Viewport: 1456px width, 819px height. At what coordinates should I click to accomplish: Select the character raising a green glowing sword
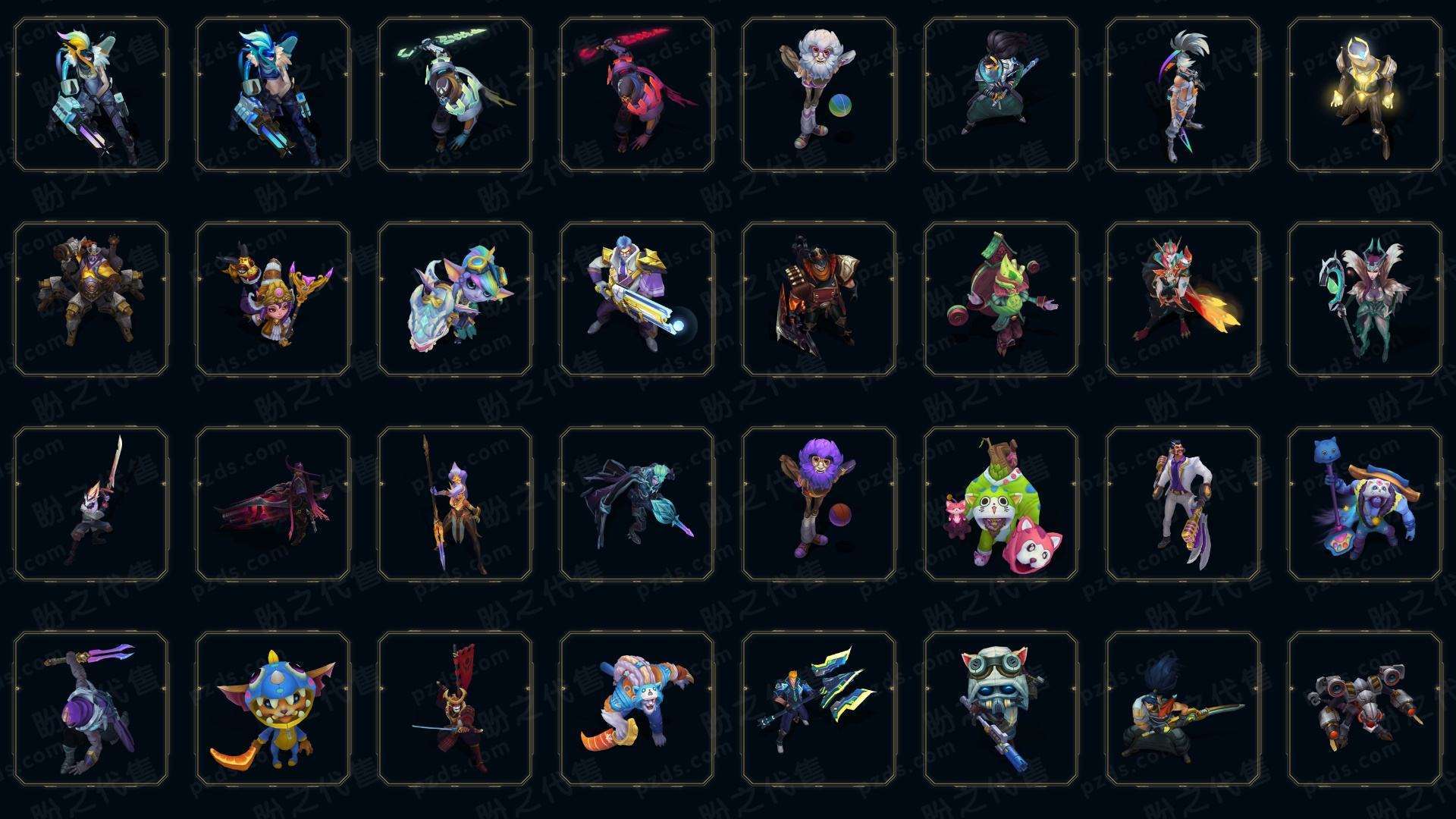[454, 95]
